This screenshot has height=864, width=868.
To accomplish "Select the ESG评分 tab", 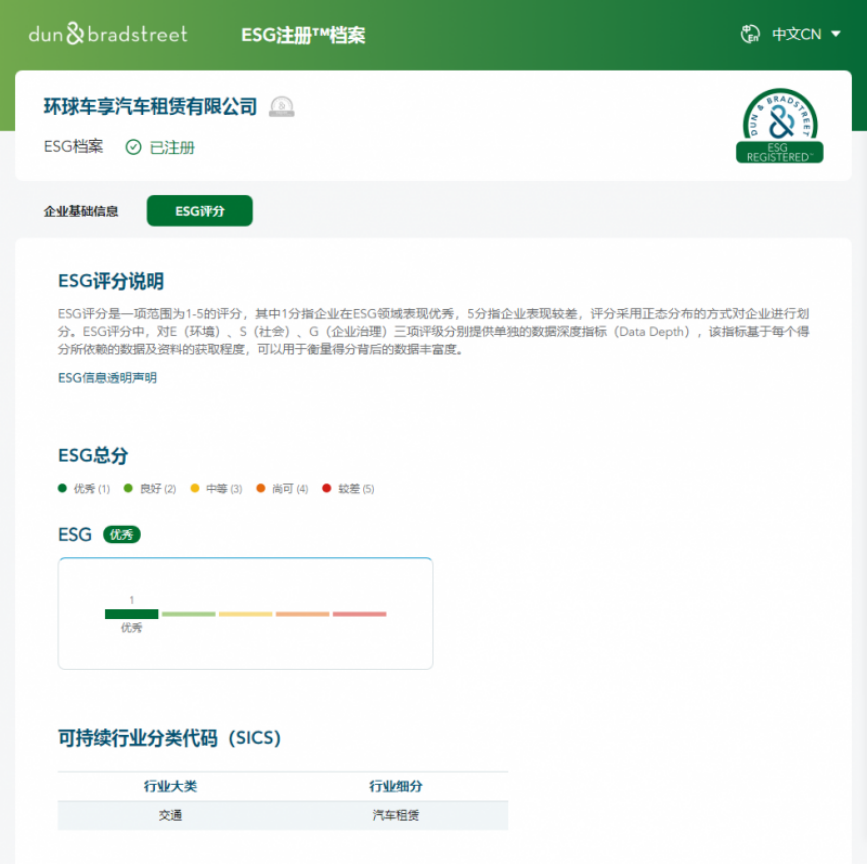I will 199,211.
